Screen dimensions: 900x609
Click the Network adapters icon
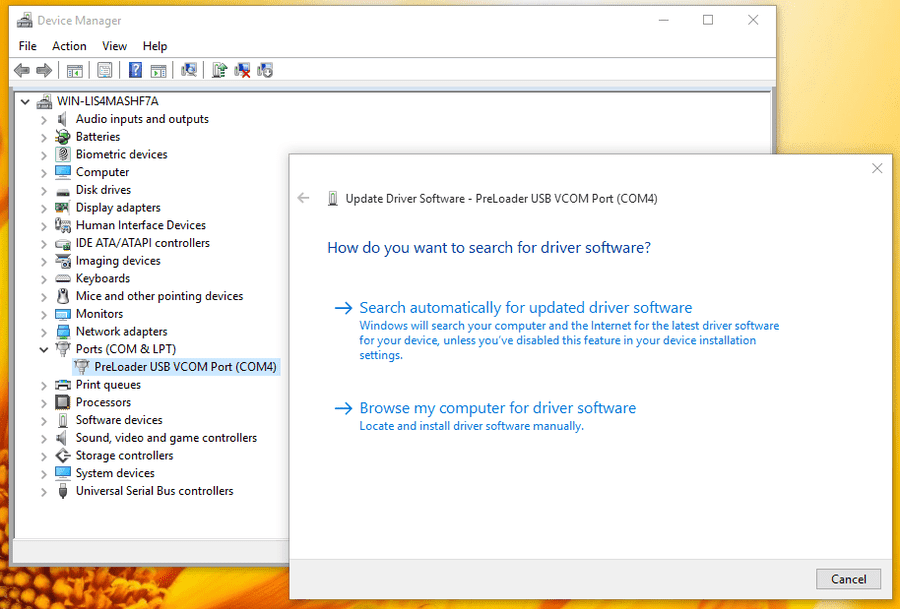[63, 332]
